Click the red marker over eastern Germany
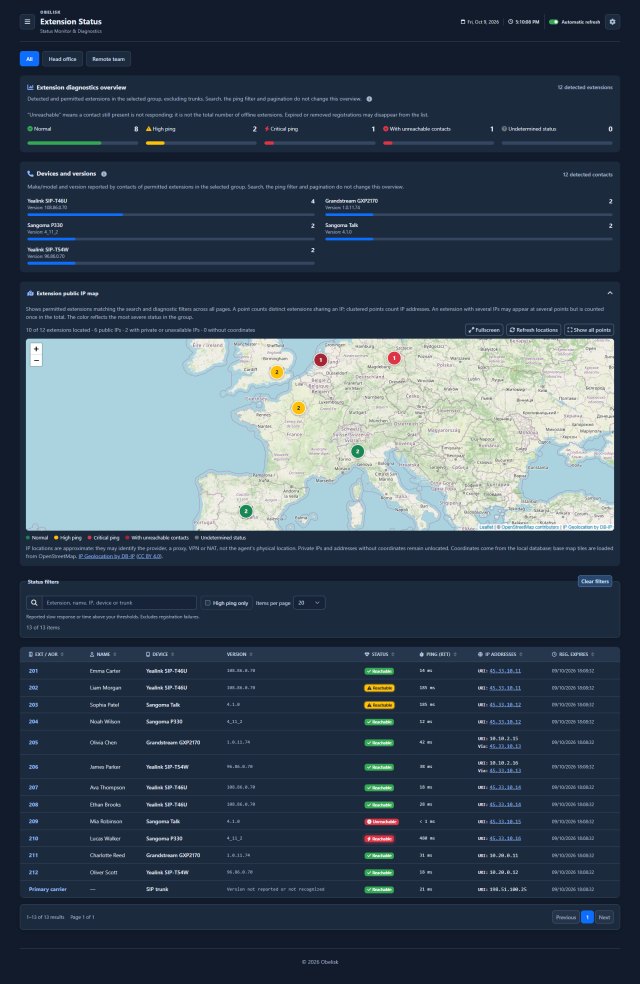The image size is (640, 984). coord(394,358)
